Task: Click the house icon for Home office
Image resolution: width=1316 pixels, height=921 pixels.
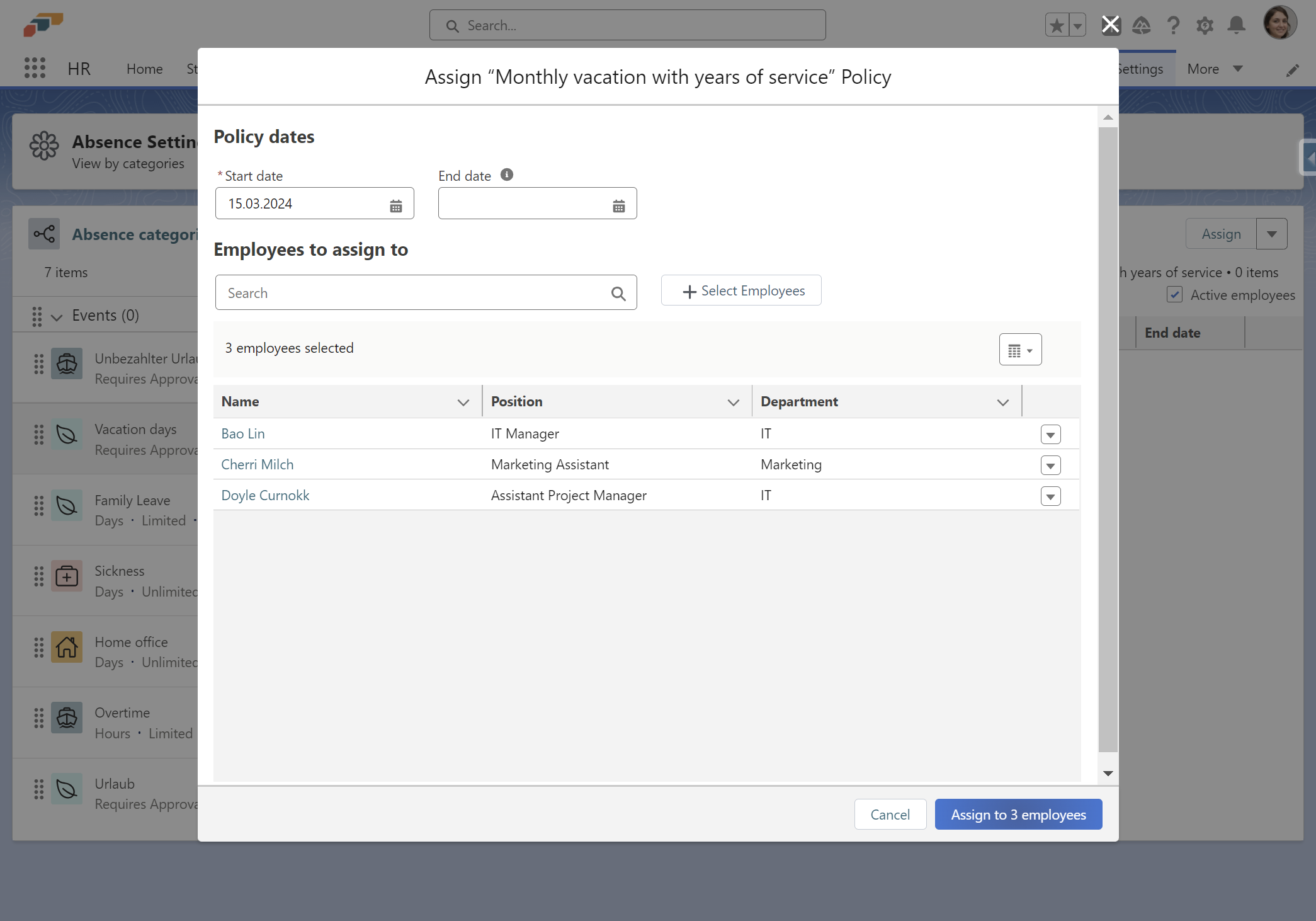Action: click(66, 646)
